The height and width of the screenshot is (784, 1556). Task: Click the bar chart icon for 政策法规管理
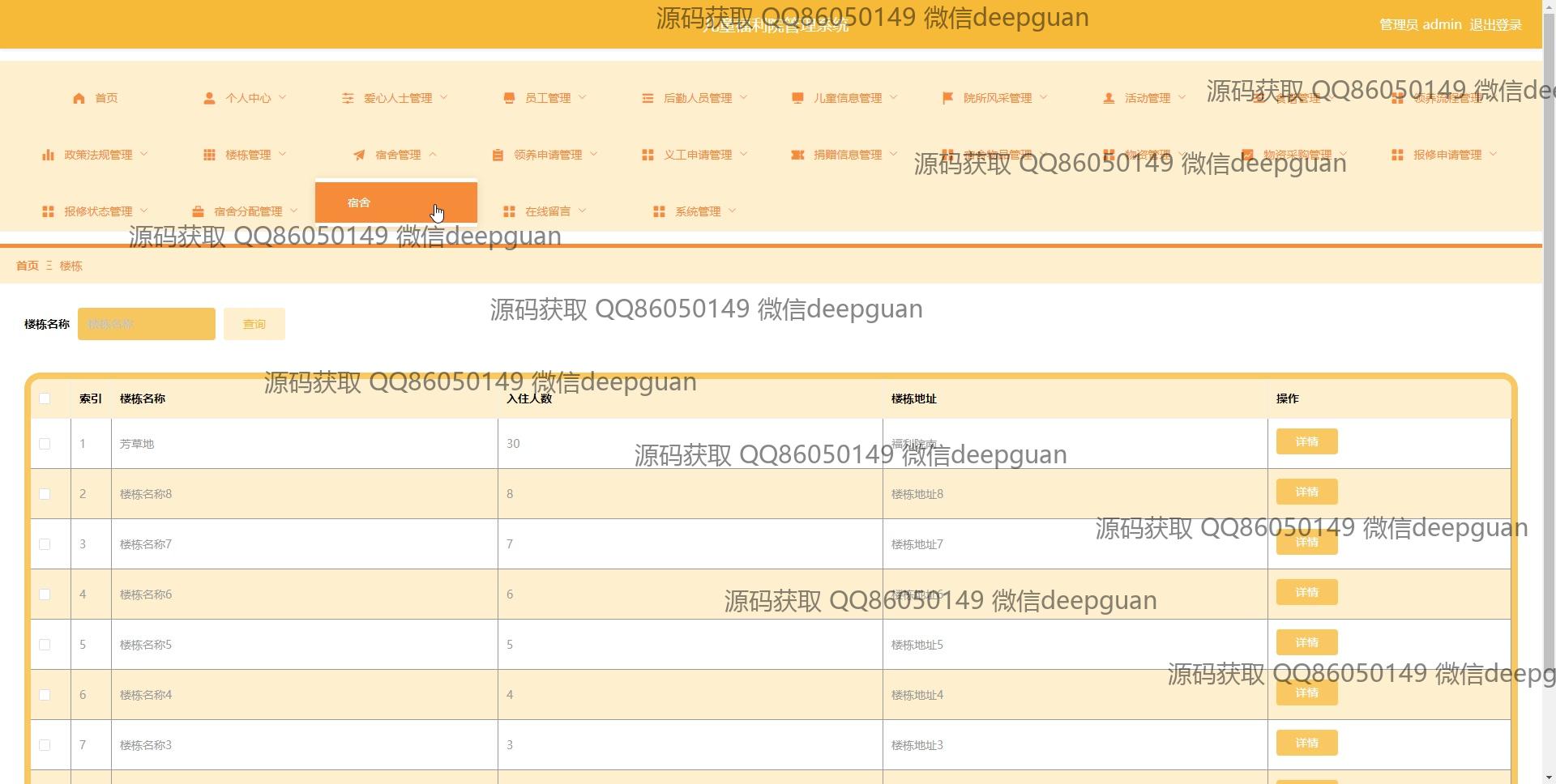[x=48, y=155]
